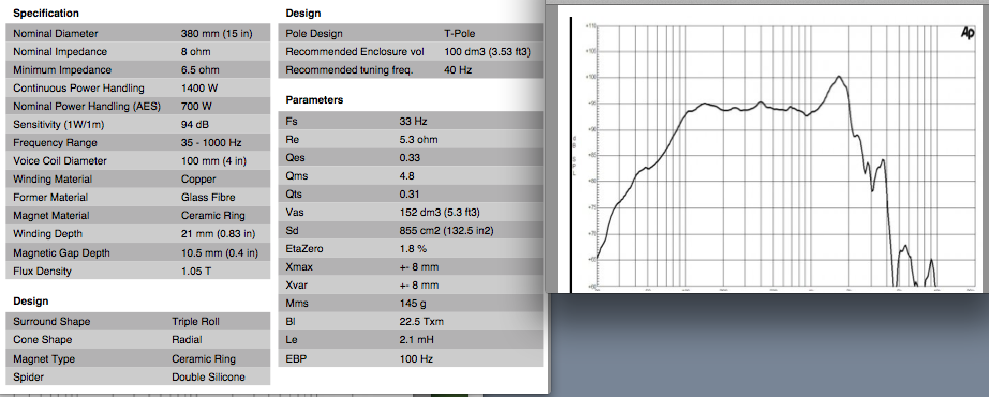Image resolution: width=989 pixels, height=397 pixels.
Task: Click 'Recommended Enclosure vol' label
Action: 355,52
